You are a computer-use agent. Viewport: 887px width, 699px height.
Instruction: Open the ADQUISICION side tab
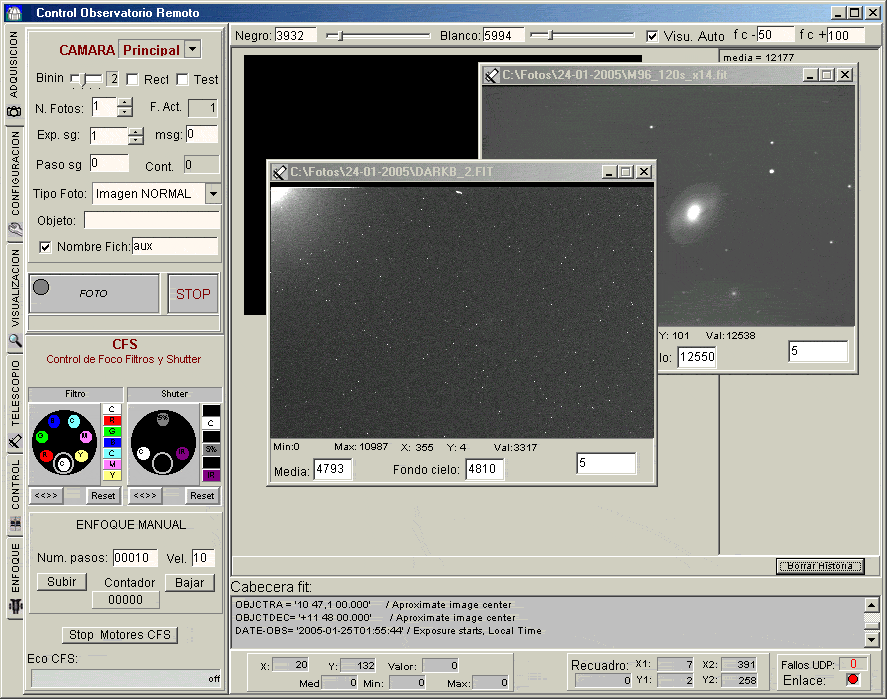pos(14,64)
